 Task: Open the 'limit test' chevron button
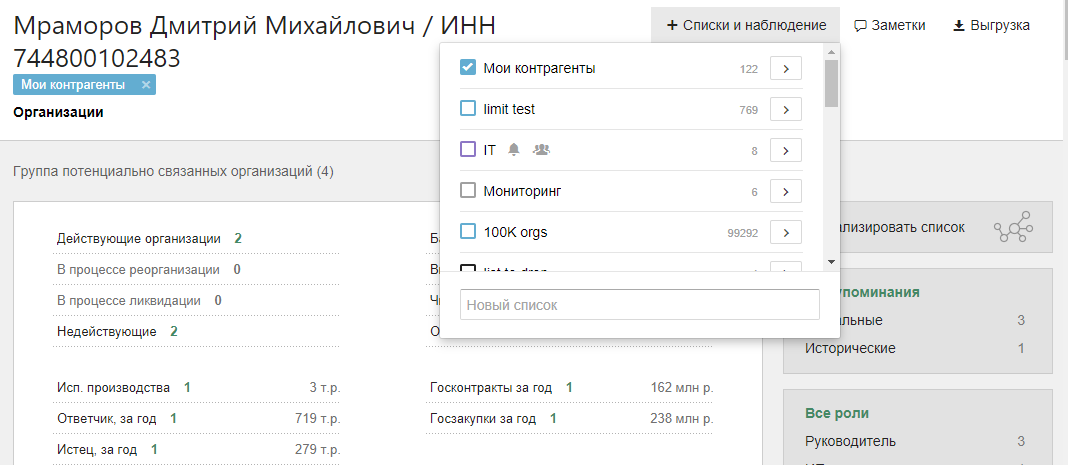pos(786,110)
